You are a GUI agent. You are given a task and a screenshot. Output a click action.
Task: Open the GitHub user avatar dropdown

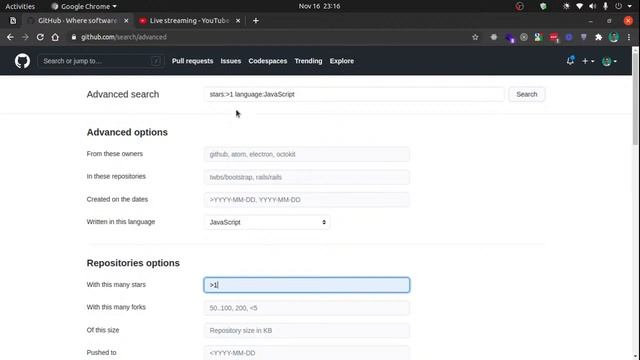tap(609, 61)
